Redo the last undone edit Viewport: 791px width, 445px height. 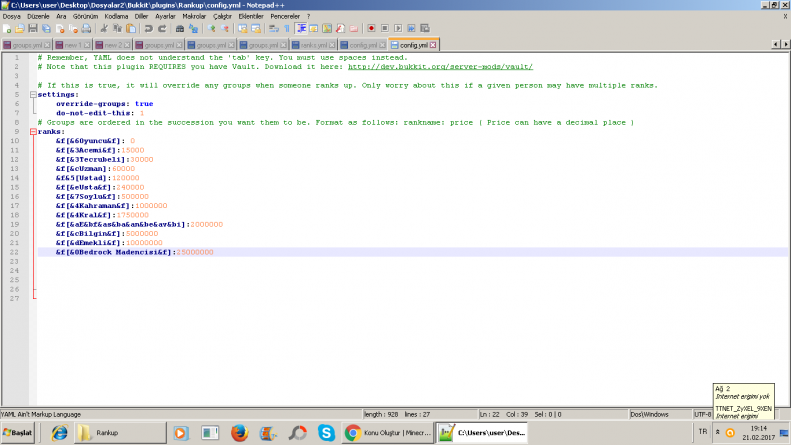pos(162,29)
